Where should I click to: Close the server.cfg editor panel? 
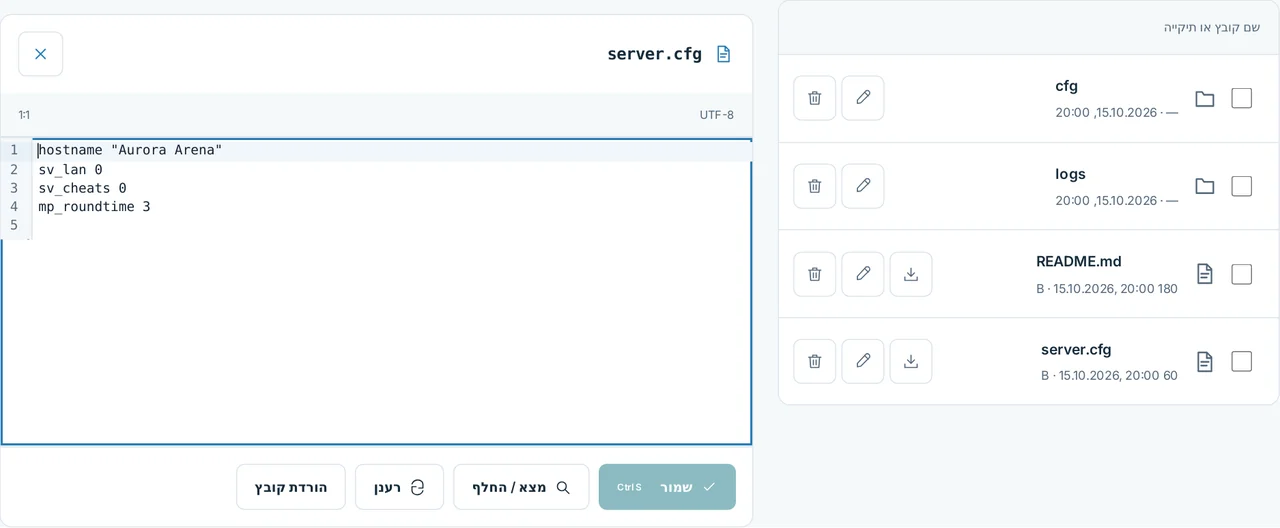pos(40,54)
